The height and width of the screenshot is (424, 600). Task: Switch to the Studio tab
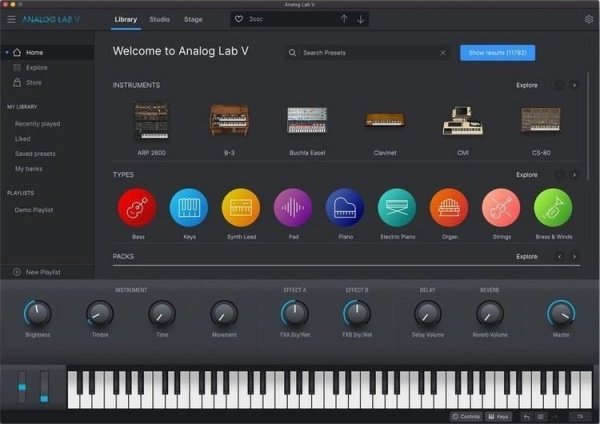(159, 19)
